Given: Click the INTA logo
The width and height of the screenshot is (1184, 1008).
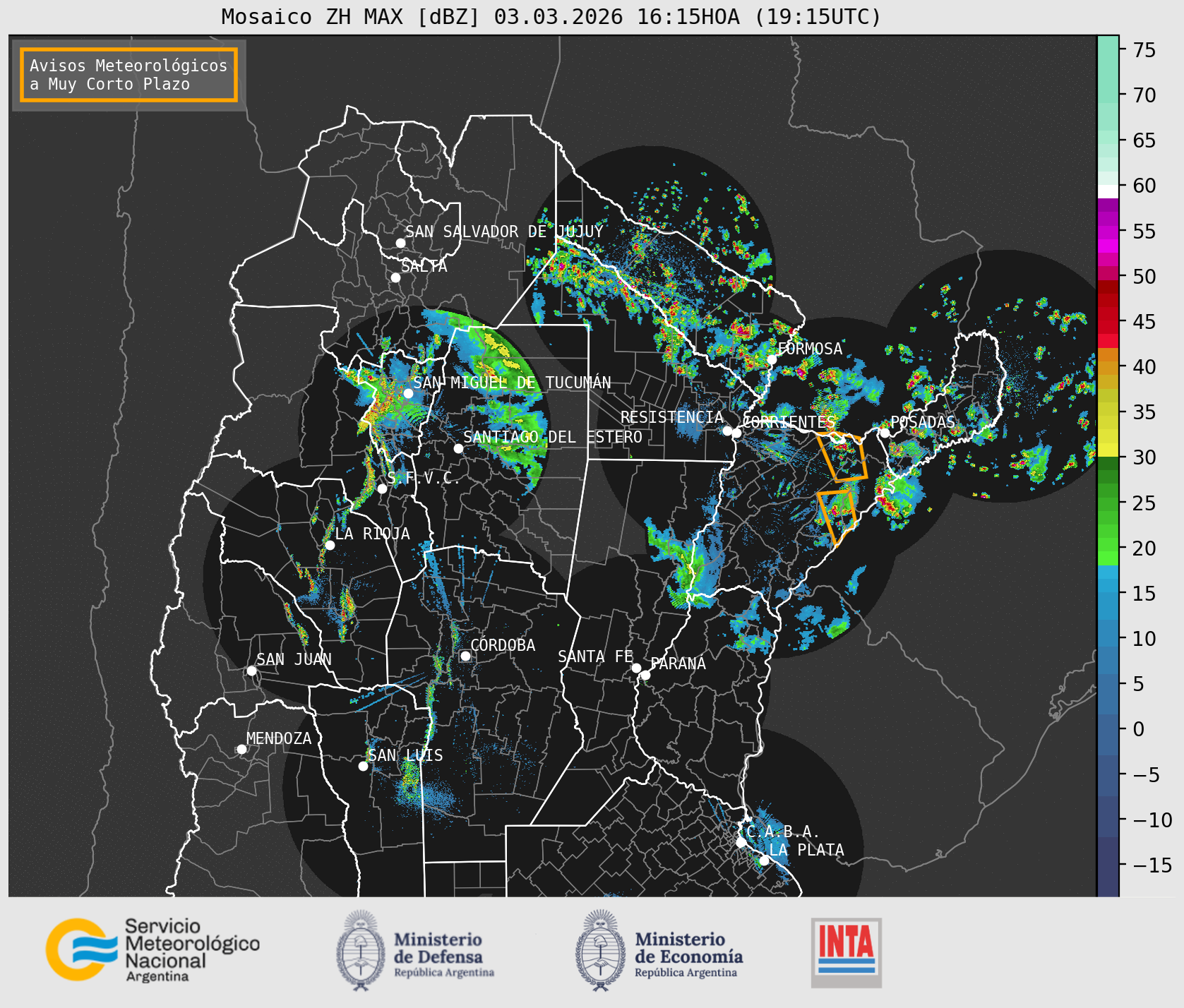Looking at the screenshot, I should 846,952.
